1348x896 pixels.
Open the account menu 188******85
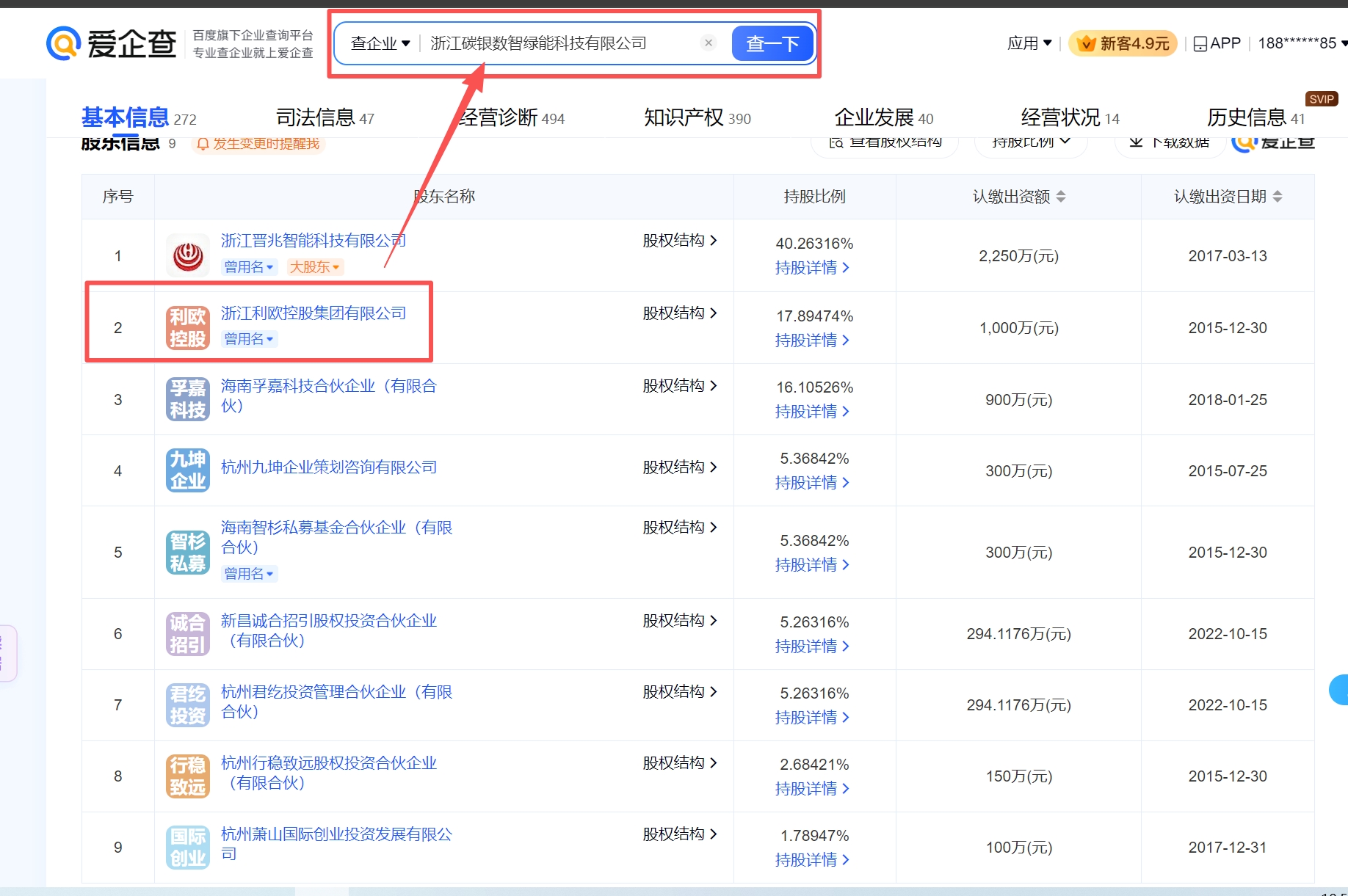tap(1302, 43)
